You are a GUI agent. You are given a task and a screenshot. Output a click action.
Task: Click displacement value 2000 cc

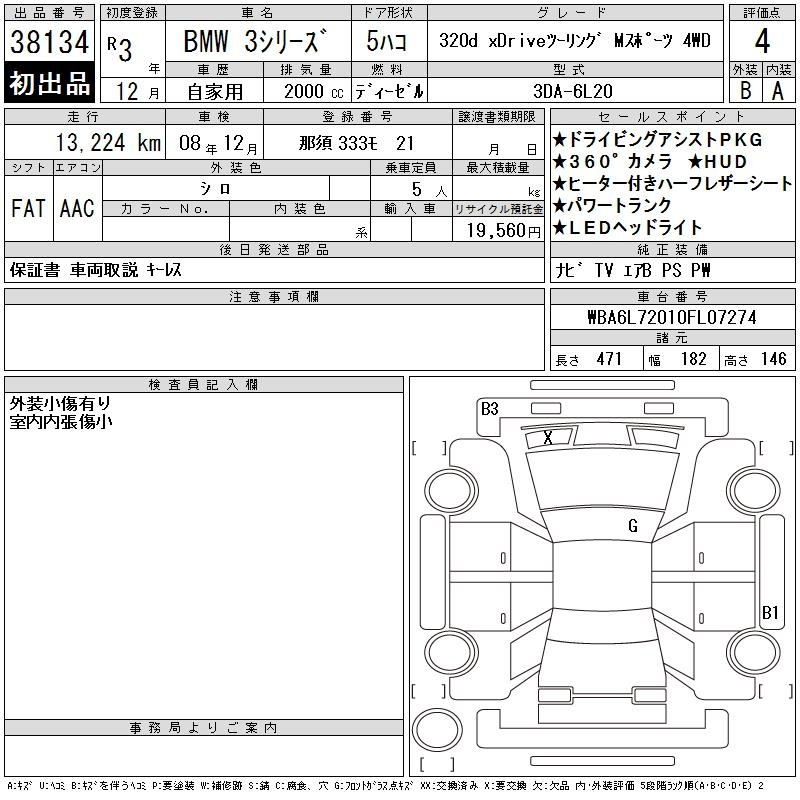[313, 91]
